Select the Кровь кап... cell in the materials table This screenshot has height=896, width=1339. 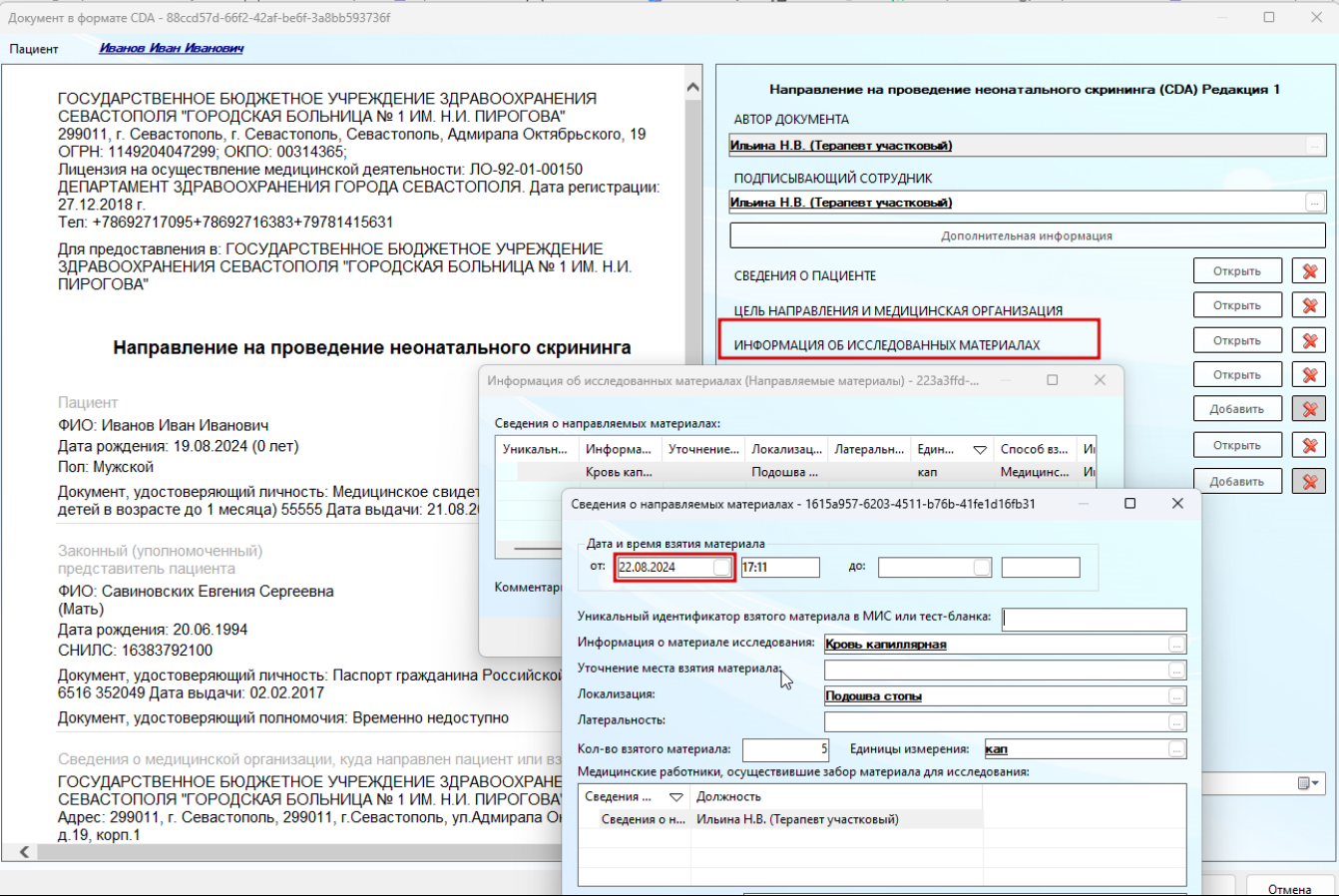619,472
